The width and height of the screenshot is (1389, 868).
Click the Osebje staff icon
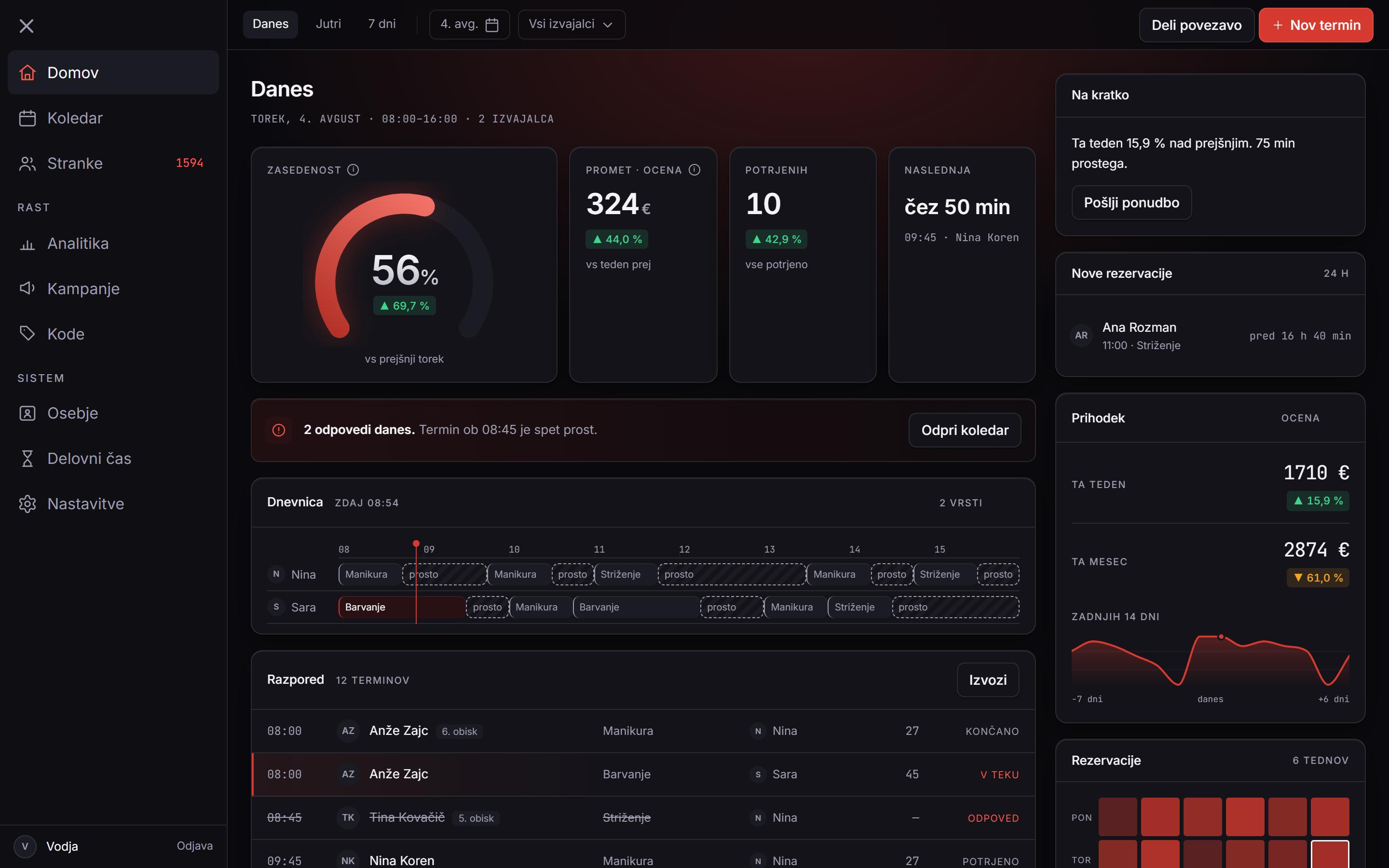tap(27, 413)
